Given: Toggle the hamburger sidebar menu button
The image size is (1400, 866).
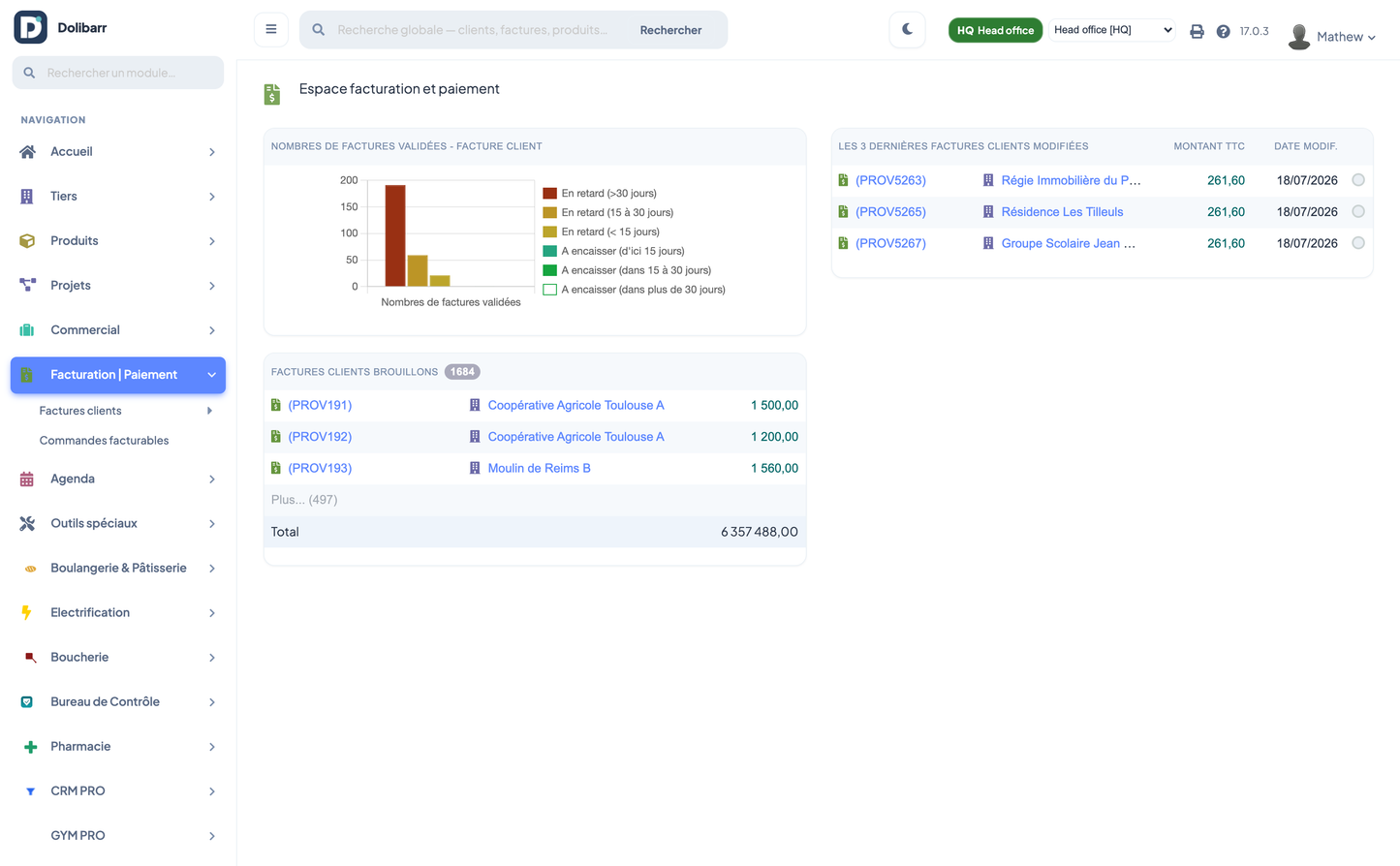Looking at the screenshot, I should click(271, 29).
